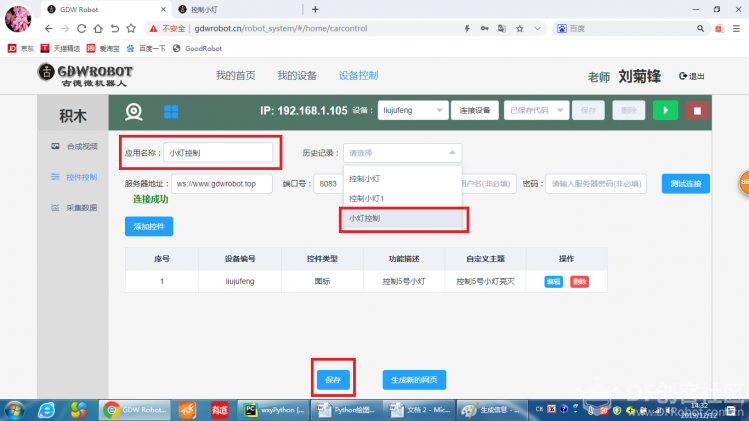Click the browser back arrow
This screenshot has height=421, width=749.
click(x=49, y=29)
